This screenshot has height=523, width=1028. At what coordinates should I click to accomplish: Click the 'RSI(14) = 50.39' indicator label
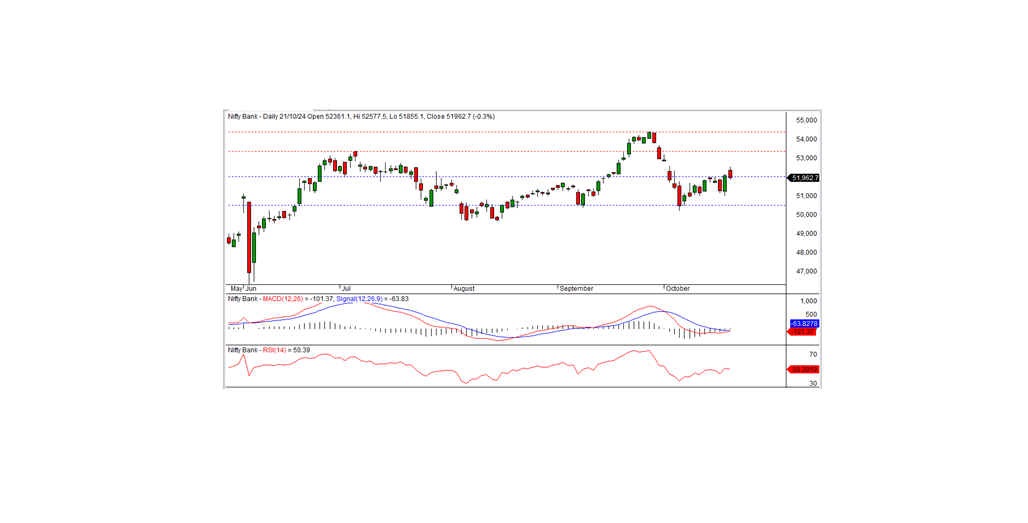coord(286,351)
